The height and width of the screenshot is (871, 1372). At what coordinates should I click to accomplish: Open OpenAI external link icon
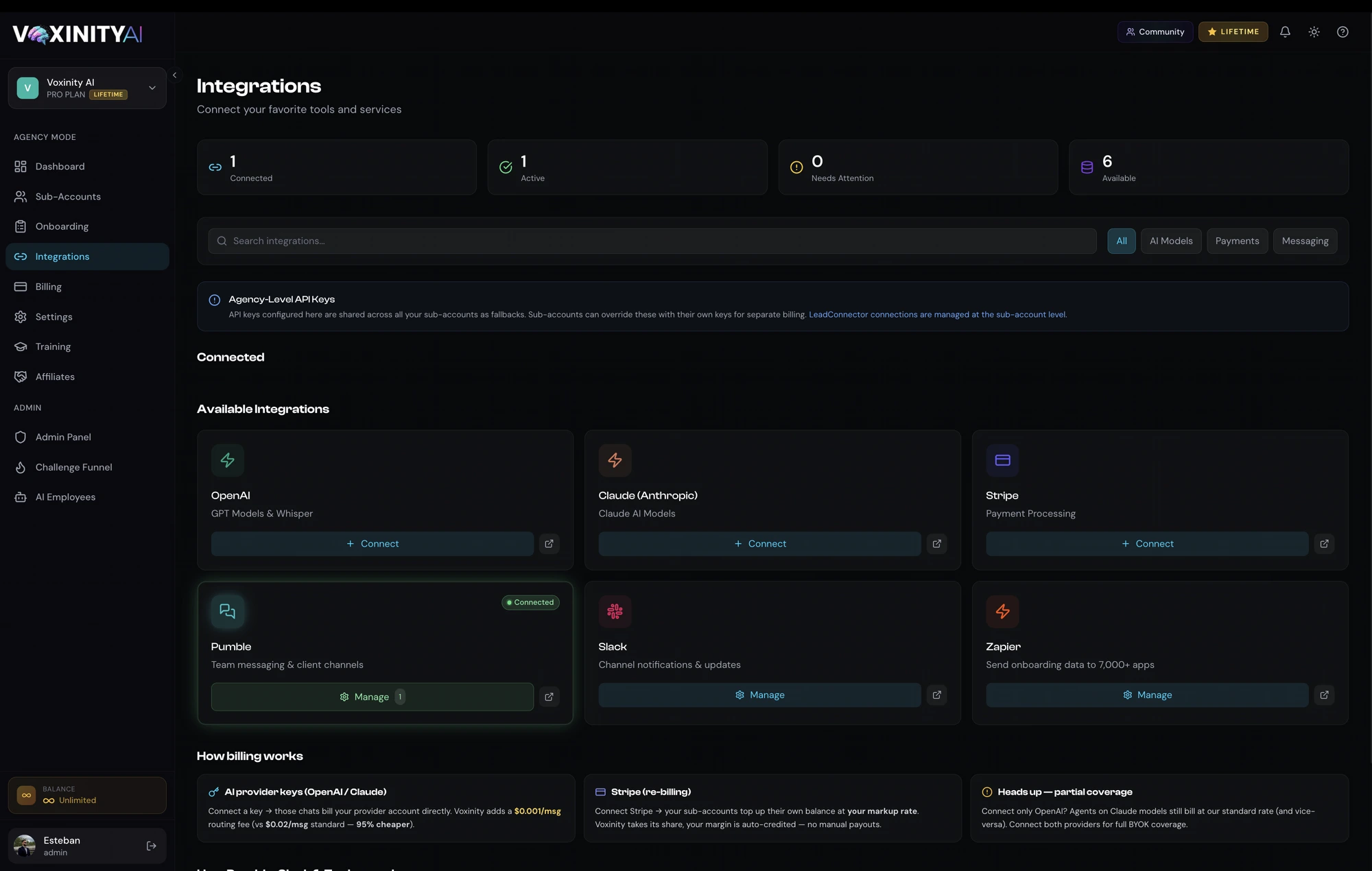(549, 544)
